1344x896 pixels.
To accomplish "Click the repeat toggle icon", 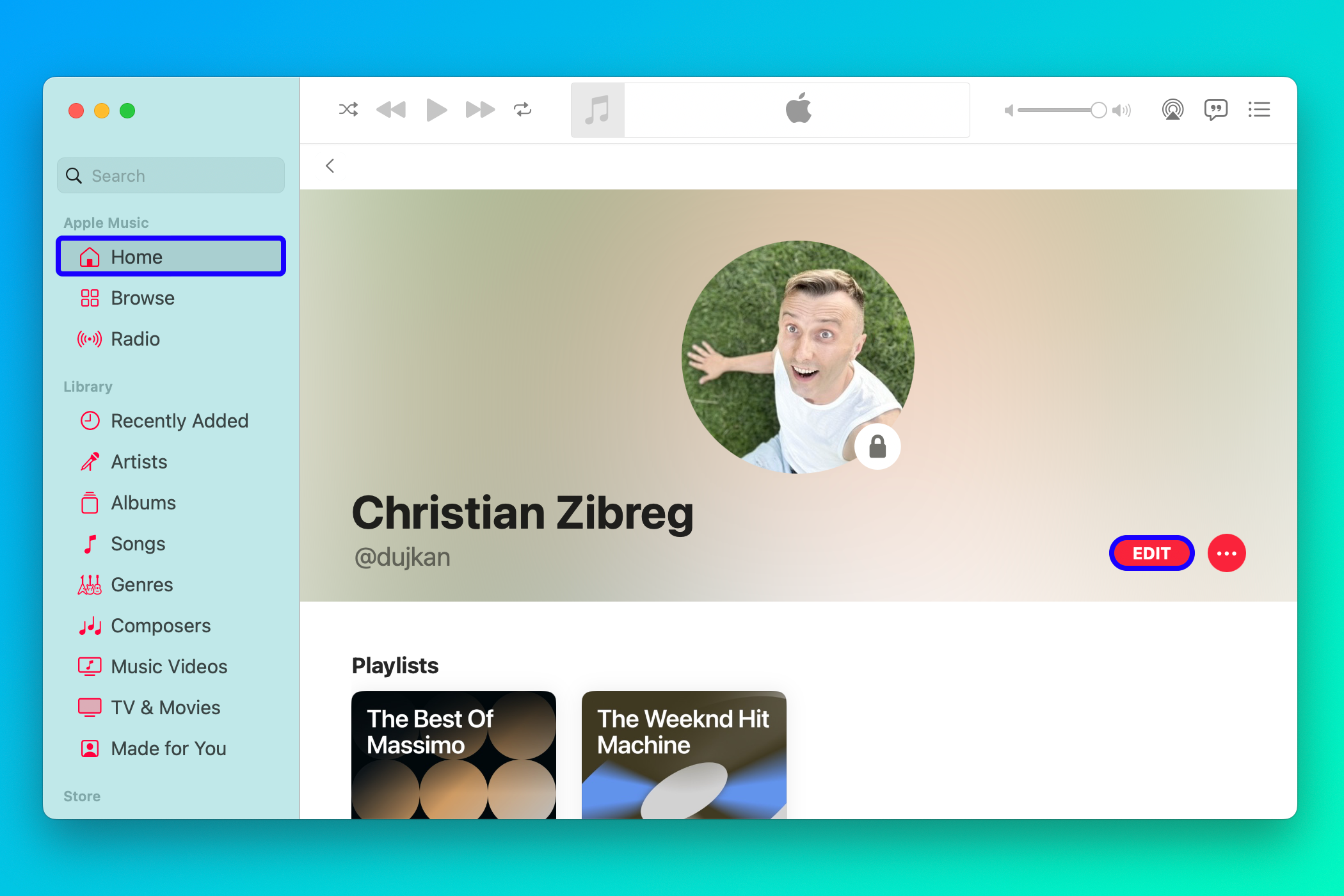I will [523, 110].
